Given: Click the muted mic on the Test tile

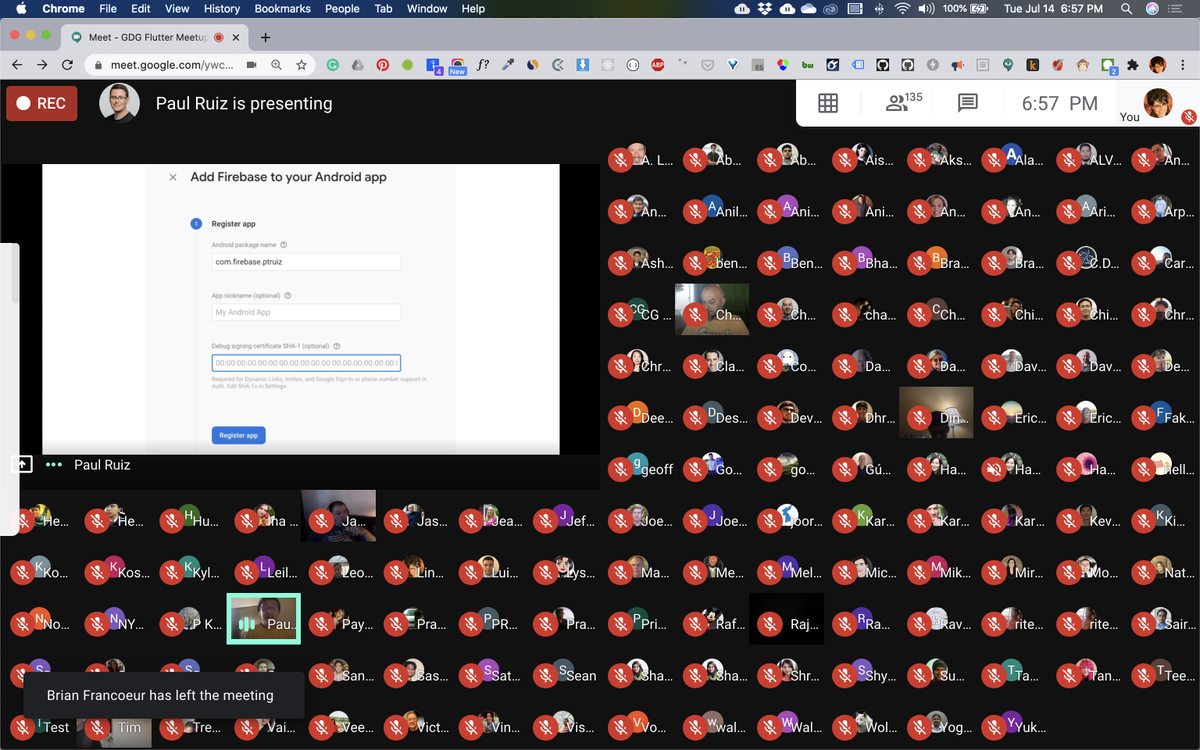Looking at the screenshot, I should tap(22, 728).
